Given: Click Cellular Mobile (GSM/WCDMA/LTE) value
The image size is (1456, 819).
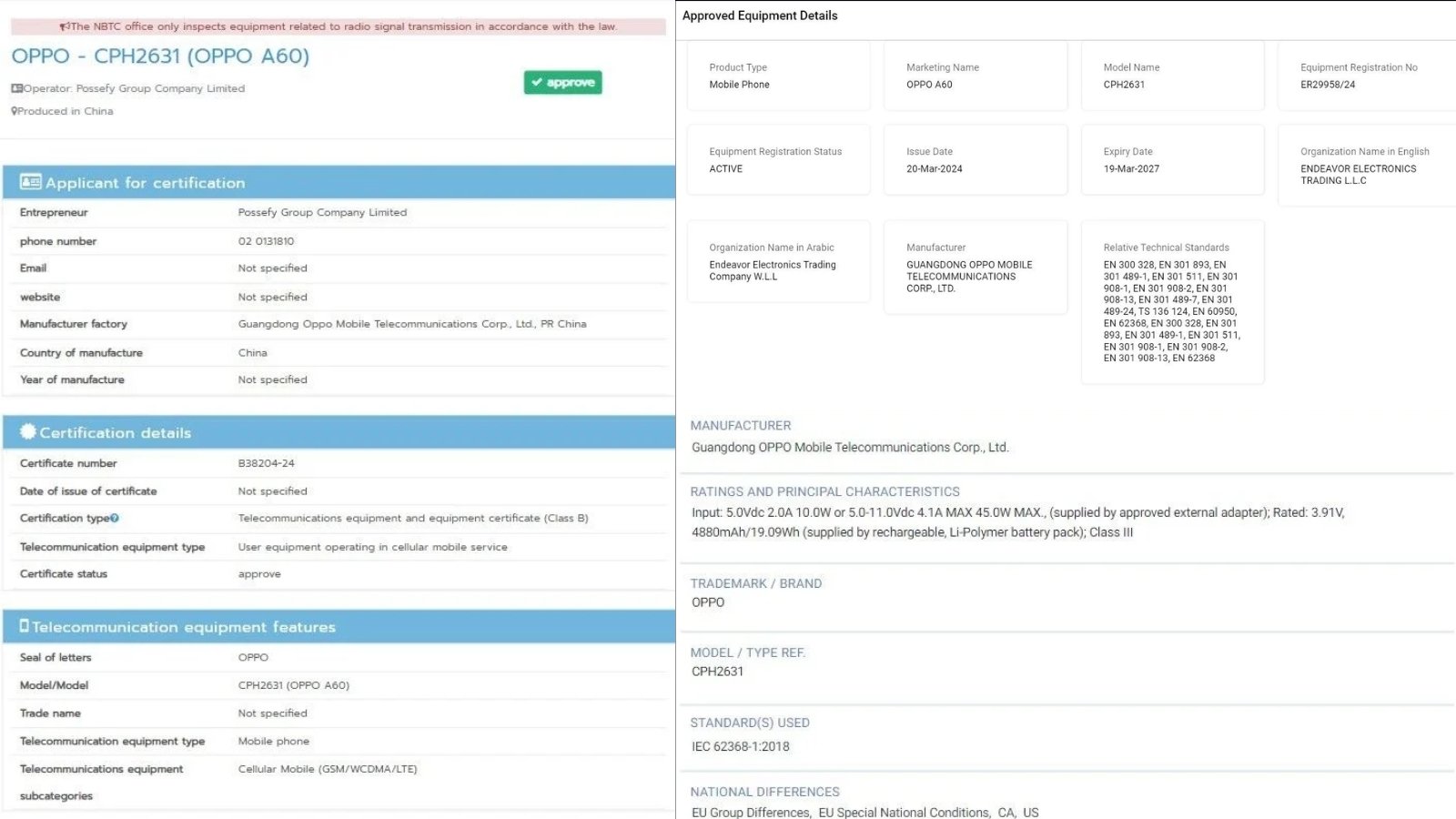Looking at the screenshot, I should [328, 769].
